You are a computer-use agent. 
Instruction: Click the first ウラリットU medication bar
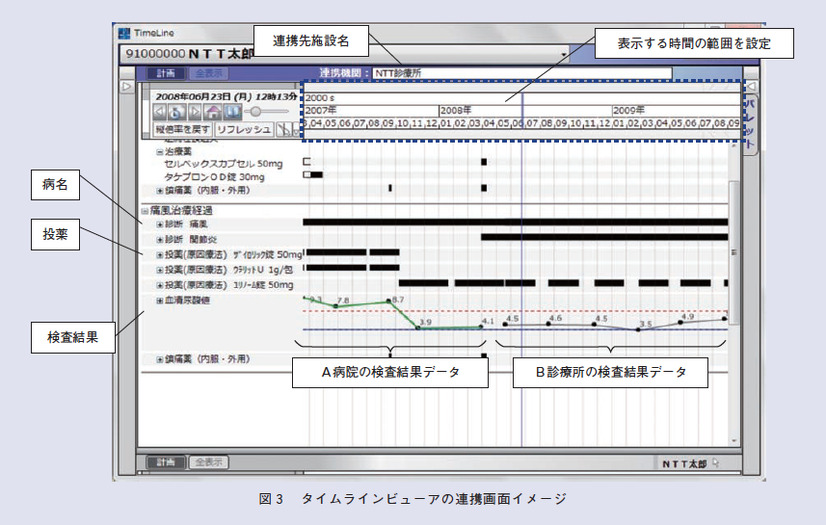coord(336,268)
